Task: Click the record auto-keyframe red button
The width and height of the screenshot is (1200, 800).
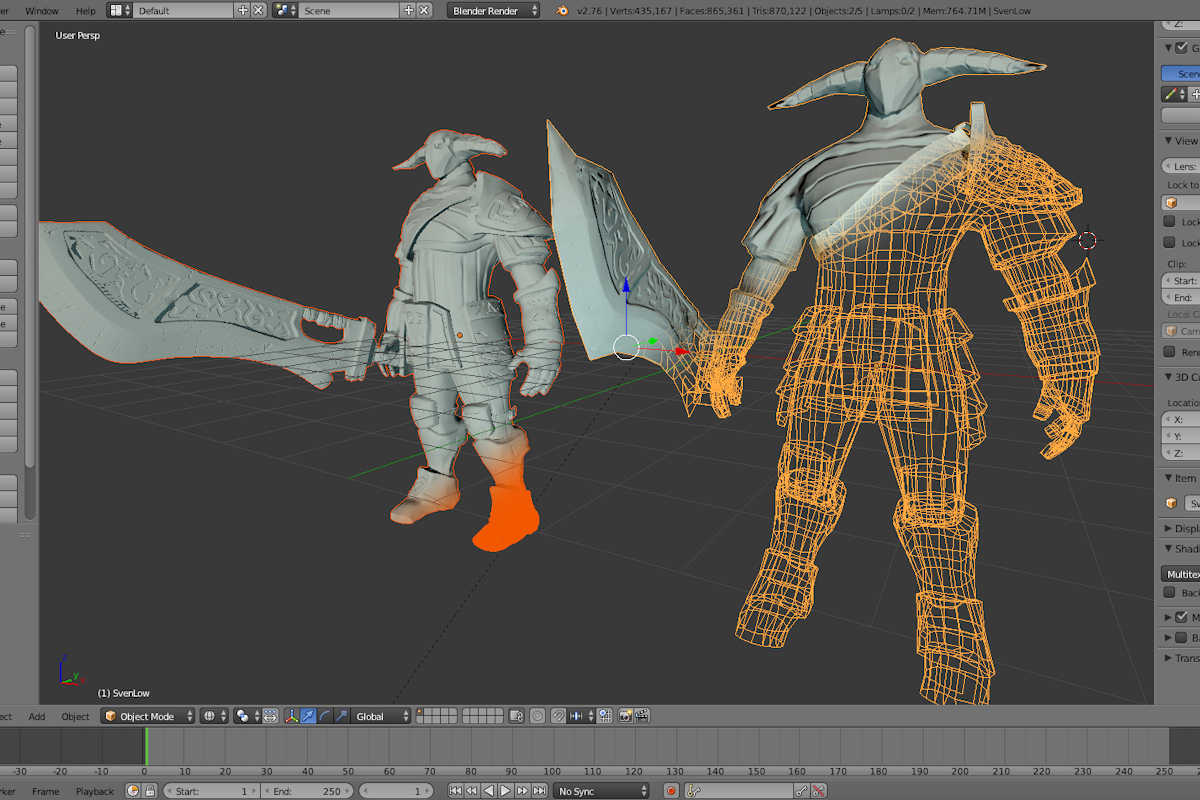Action: point(671,791)
